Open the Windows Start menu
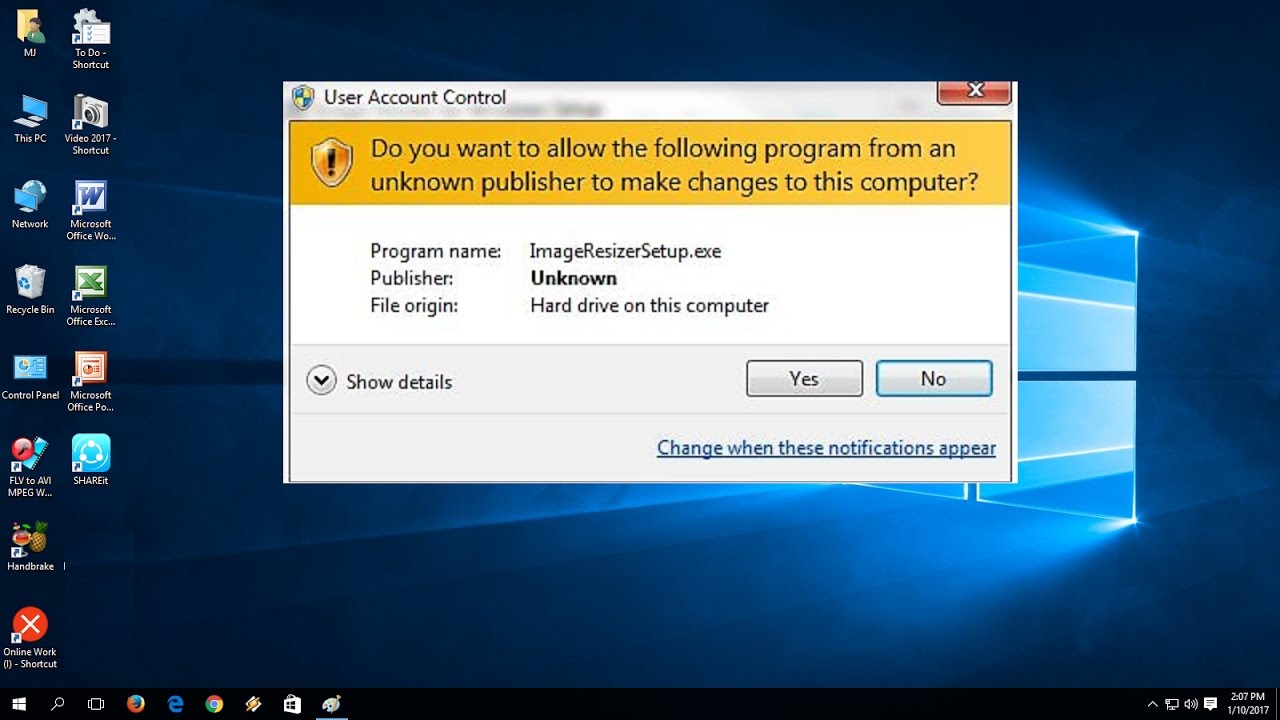Viewport: 1280px width, 720px height. [18, 704]
